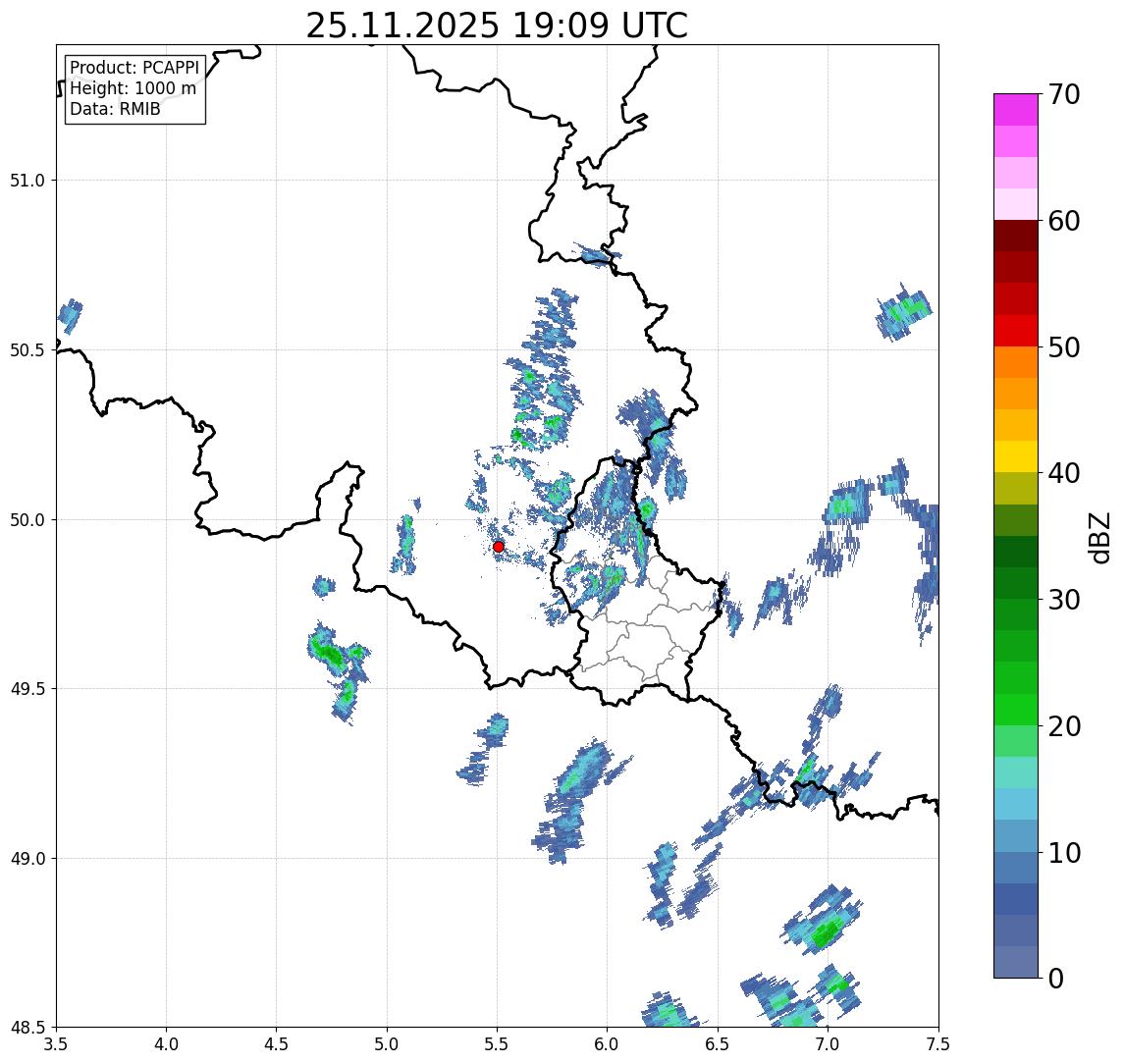Click colorbar tick label 0
The width and height of the screenshot is (1124, 1064).
point(1056,978)
